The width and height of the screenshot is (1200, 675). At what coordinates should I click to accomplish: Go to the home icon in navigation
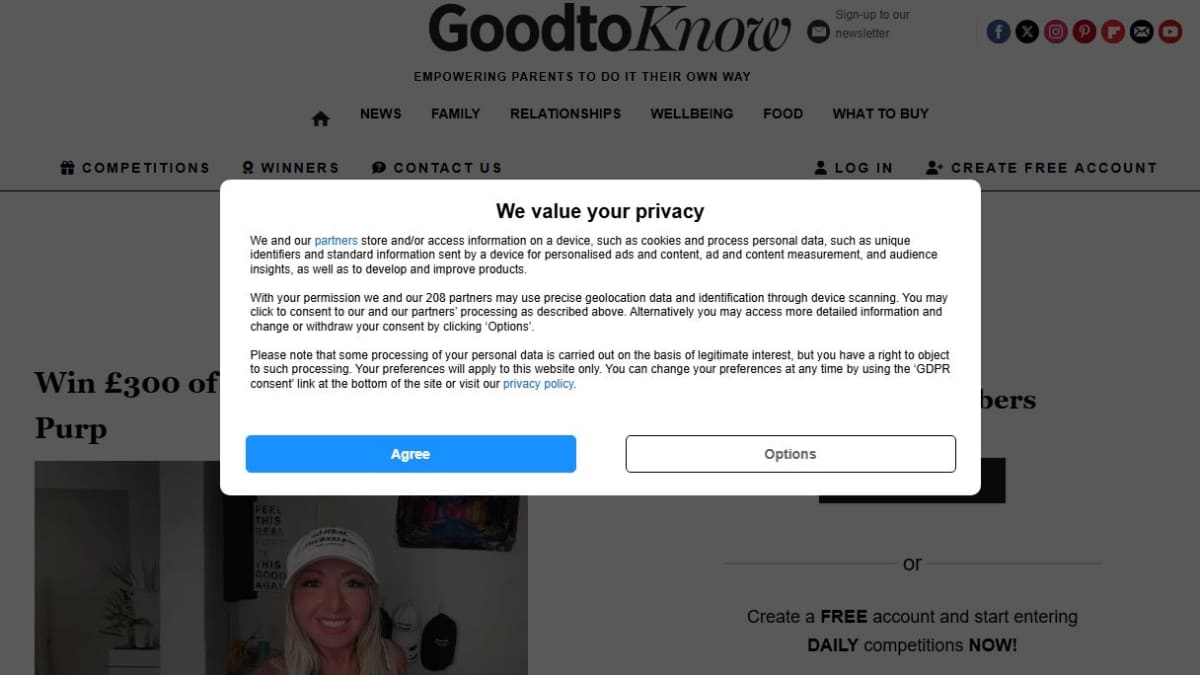tap(320, 118)
